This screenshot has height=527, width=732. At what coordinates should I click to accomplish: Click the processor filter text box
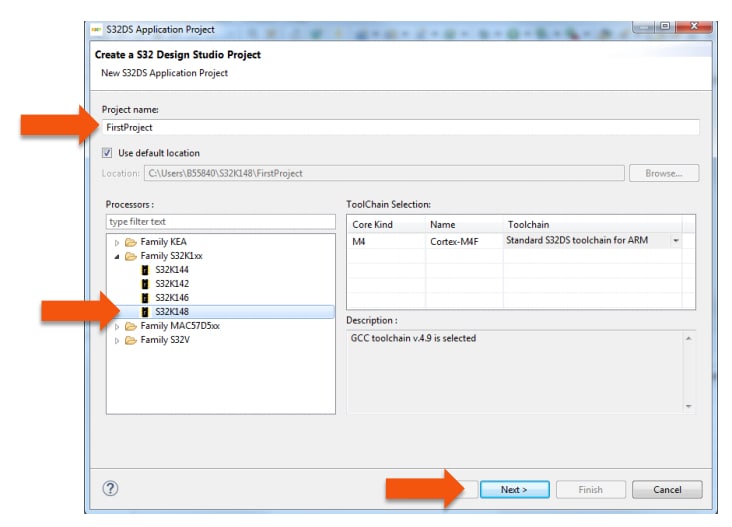(x=220, y=221)
